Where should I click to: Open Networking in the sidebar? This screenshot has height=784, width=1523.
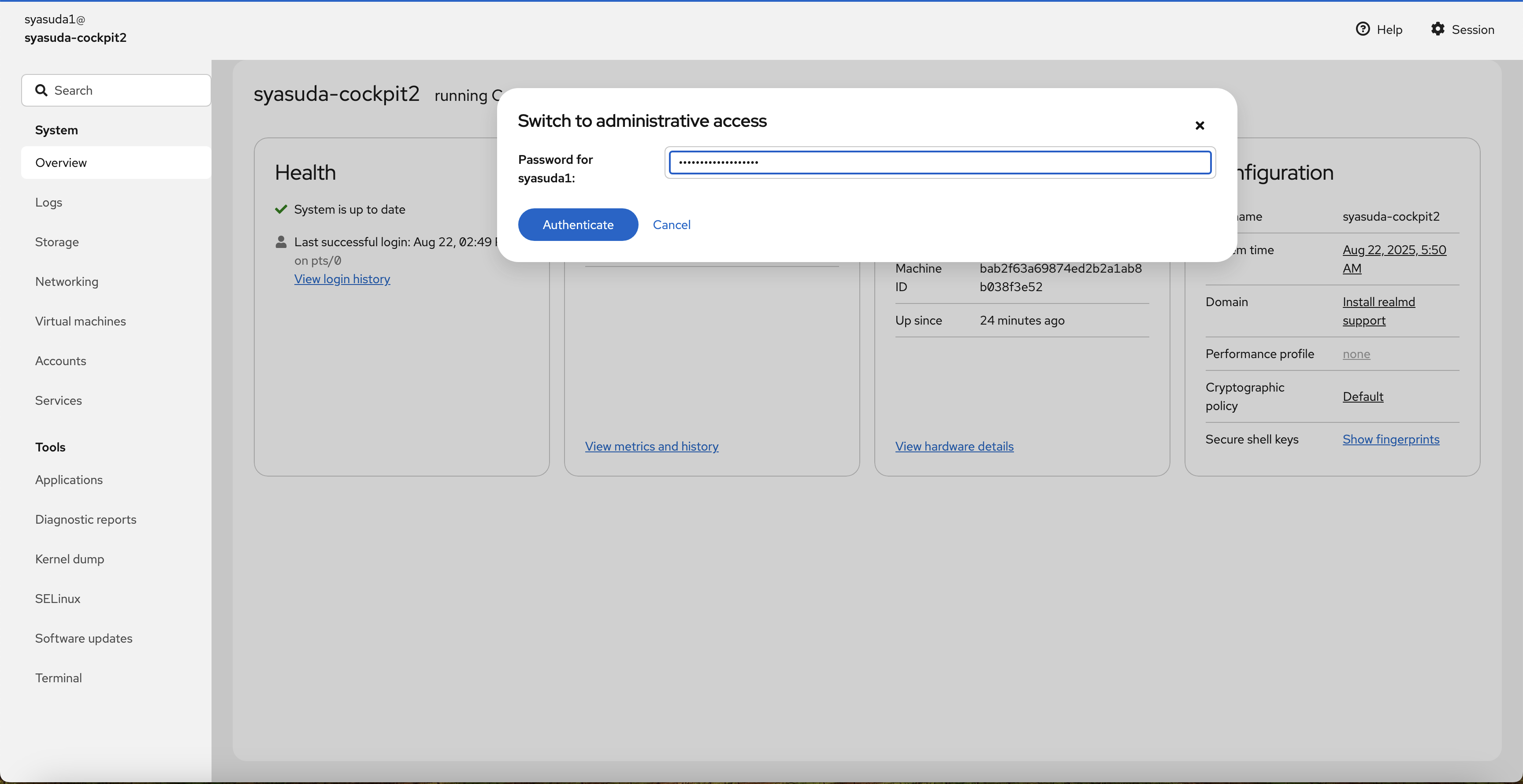coord(67,281)
